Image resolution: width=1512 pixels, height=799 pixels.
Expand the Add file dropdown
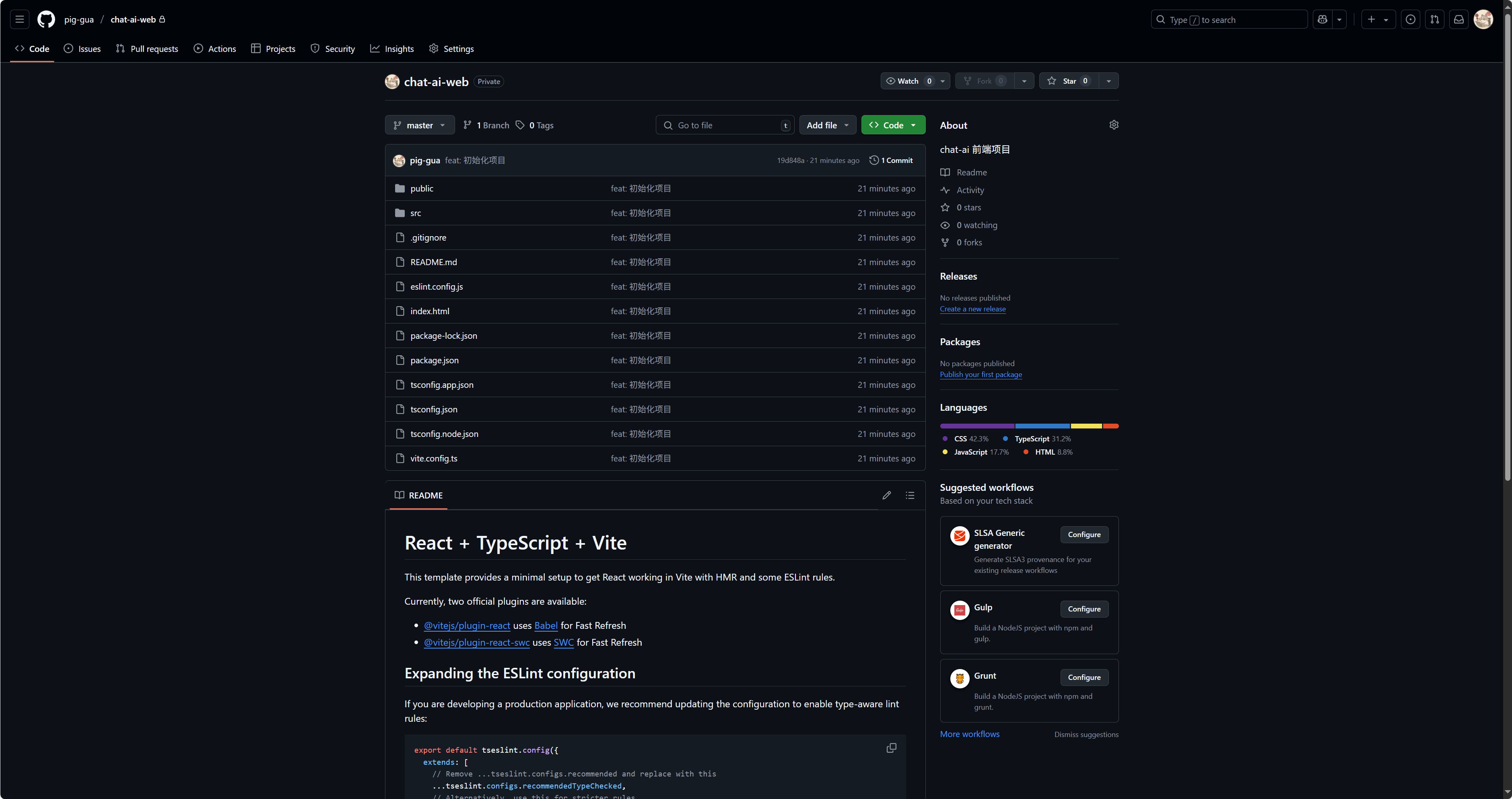(828, 125)
